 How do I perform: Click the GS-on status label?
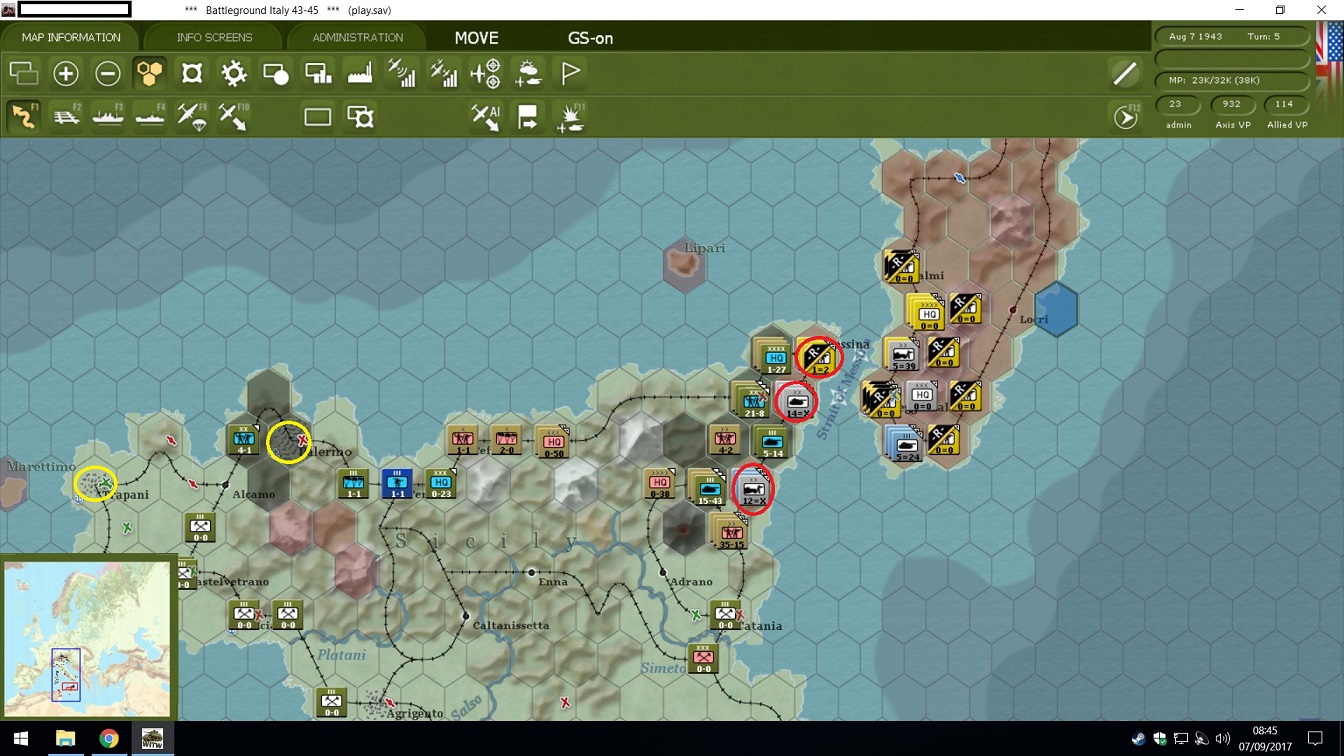click(x=590, y=38)
